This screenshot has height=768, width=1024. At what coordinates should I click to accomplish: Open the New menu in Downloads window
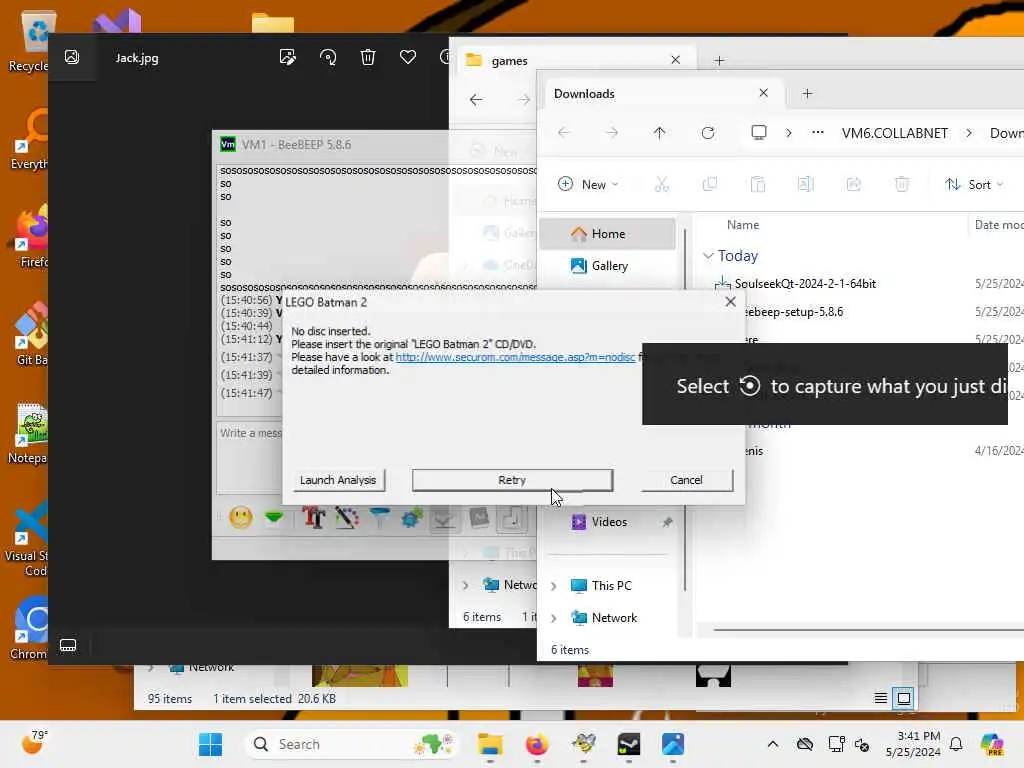tap(588, 185)
